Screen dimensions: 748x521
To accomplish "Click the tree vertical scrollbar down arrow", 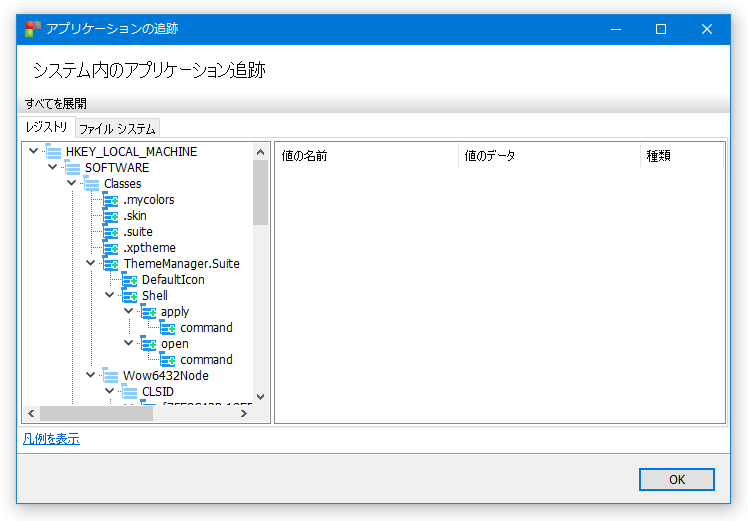I will [x=260, y=397].
